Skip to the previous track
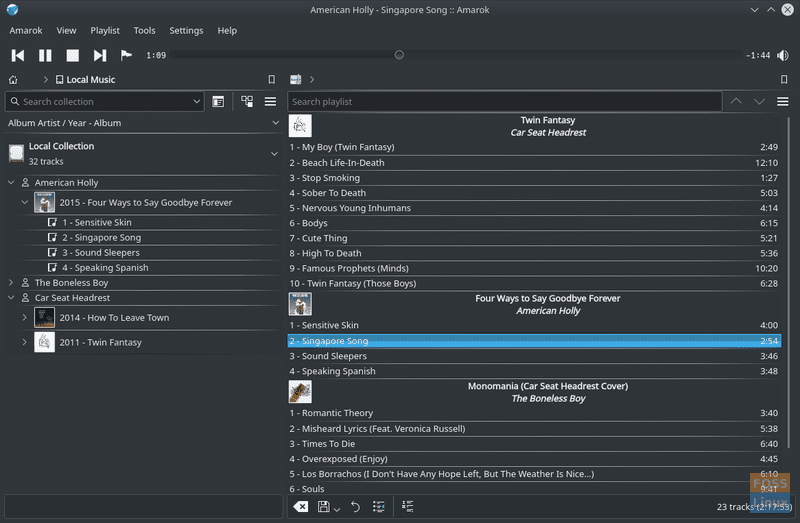Screen dimensions: 800x523 pos(18,55)
